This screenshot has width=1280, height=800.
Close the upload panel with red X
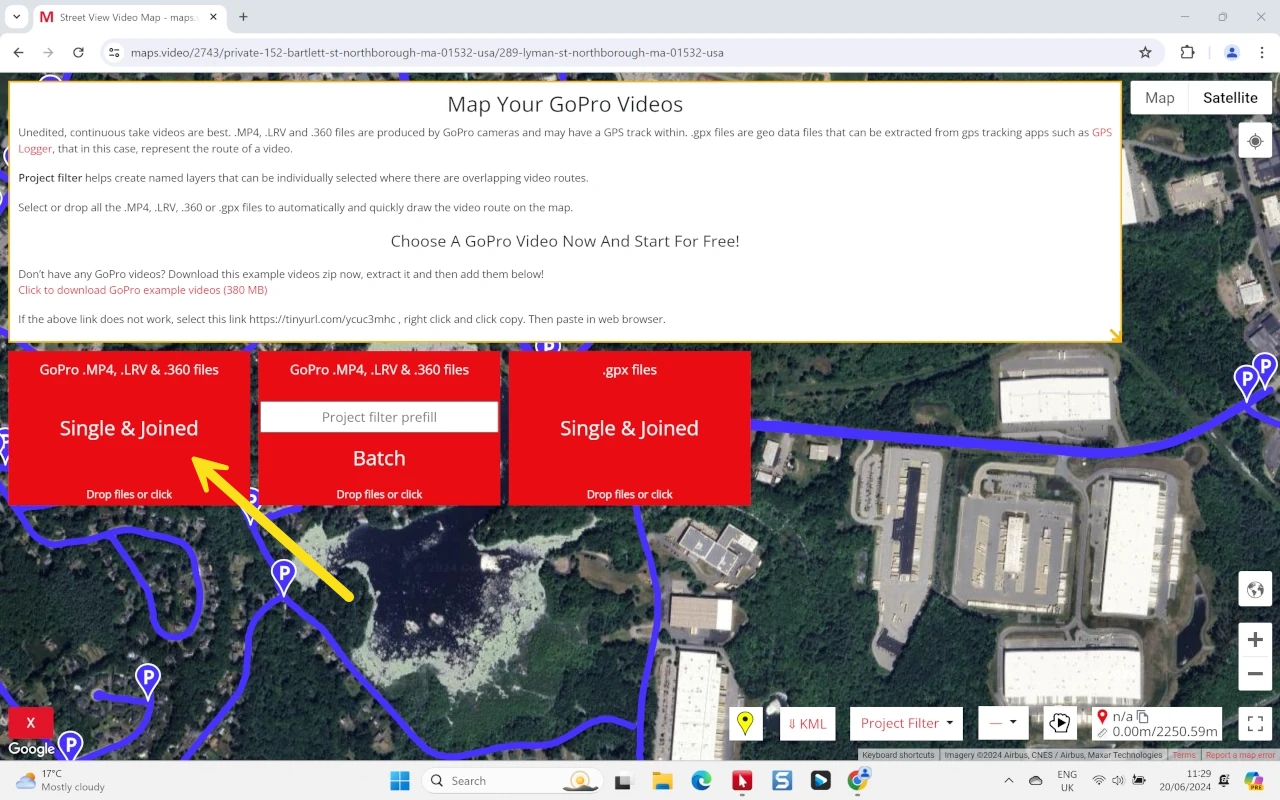[30, 722]
